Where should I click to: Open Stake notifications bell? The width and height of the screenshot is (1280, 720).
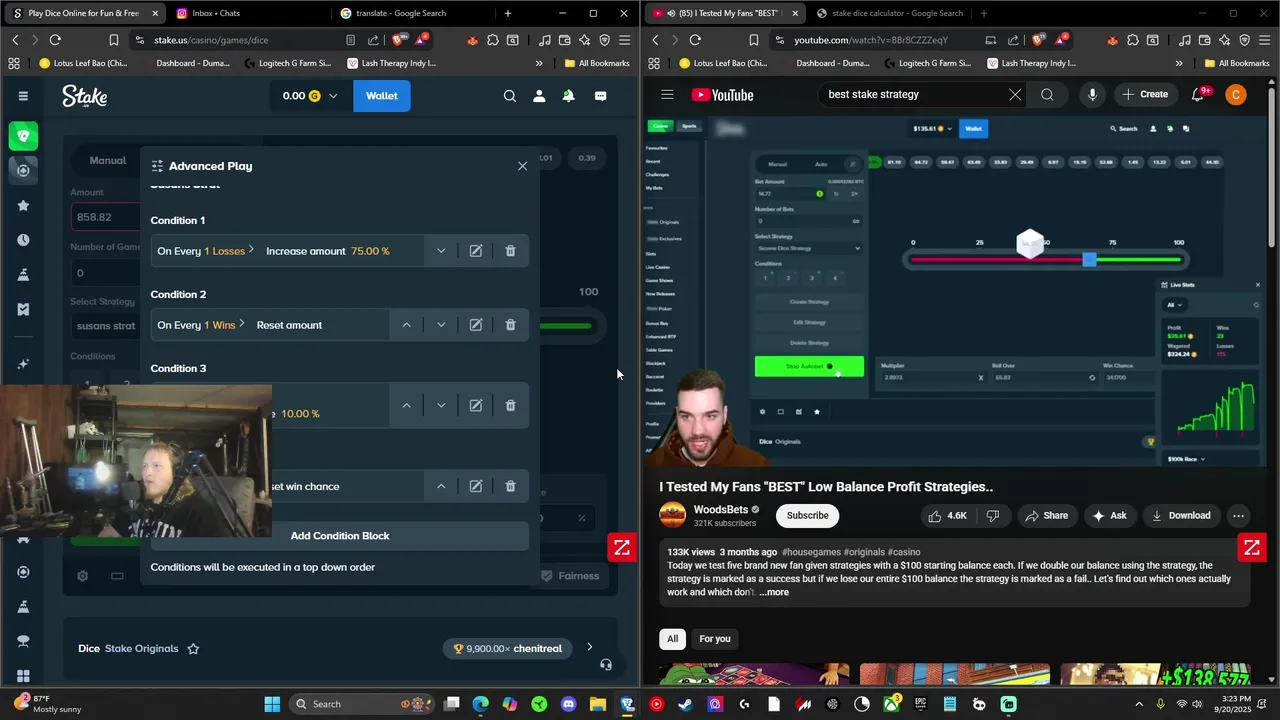(x=568, y=96)
